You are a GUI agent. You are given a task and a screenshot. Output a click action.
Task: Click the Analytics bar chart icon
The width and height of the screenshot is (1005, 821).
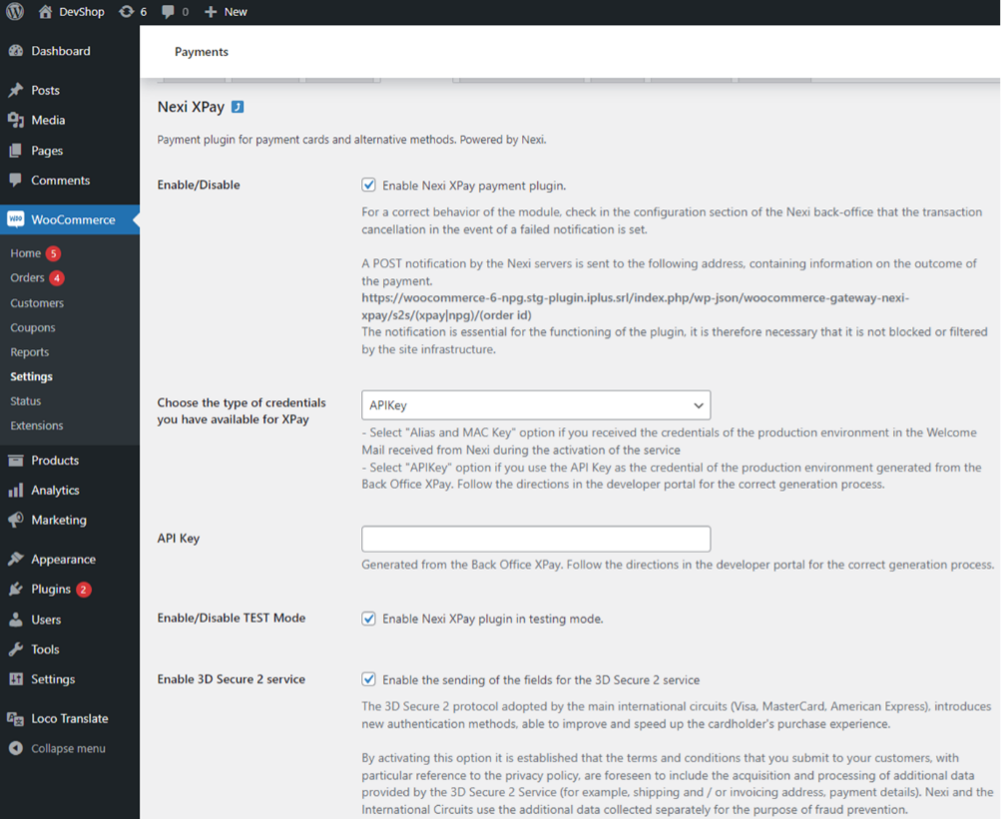16,490
